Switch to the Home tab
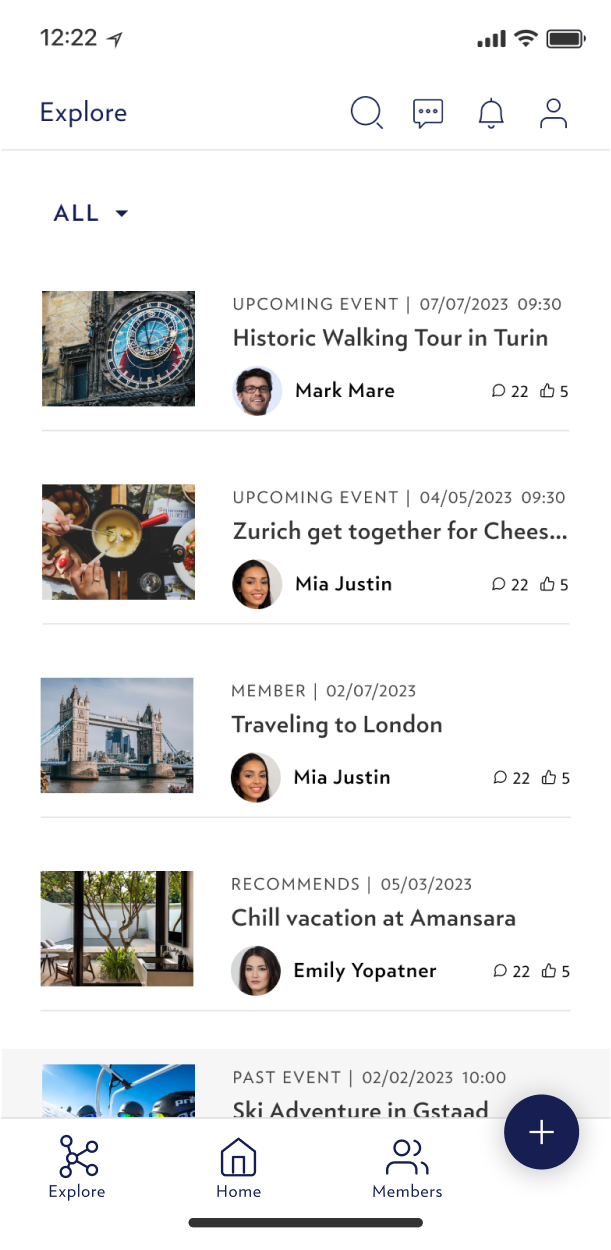This screenshot has height=1250, width=611. coord(238,1167)
